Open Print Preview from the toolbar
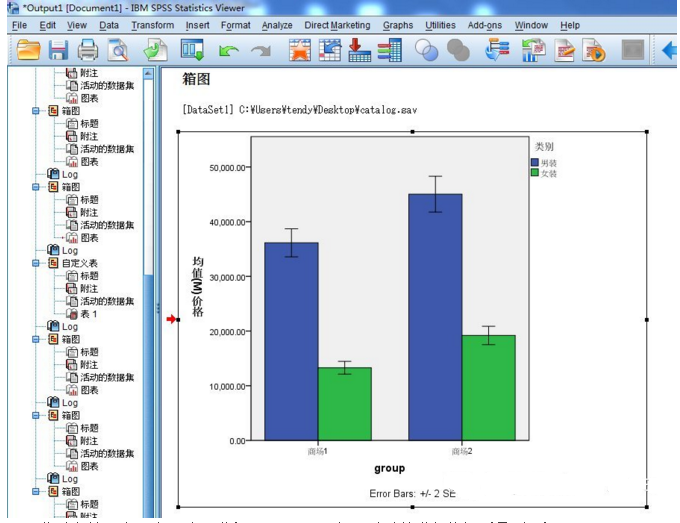The image size is (680, 523). pyautogui.click(x=118, y=49)
